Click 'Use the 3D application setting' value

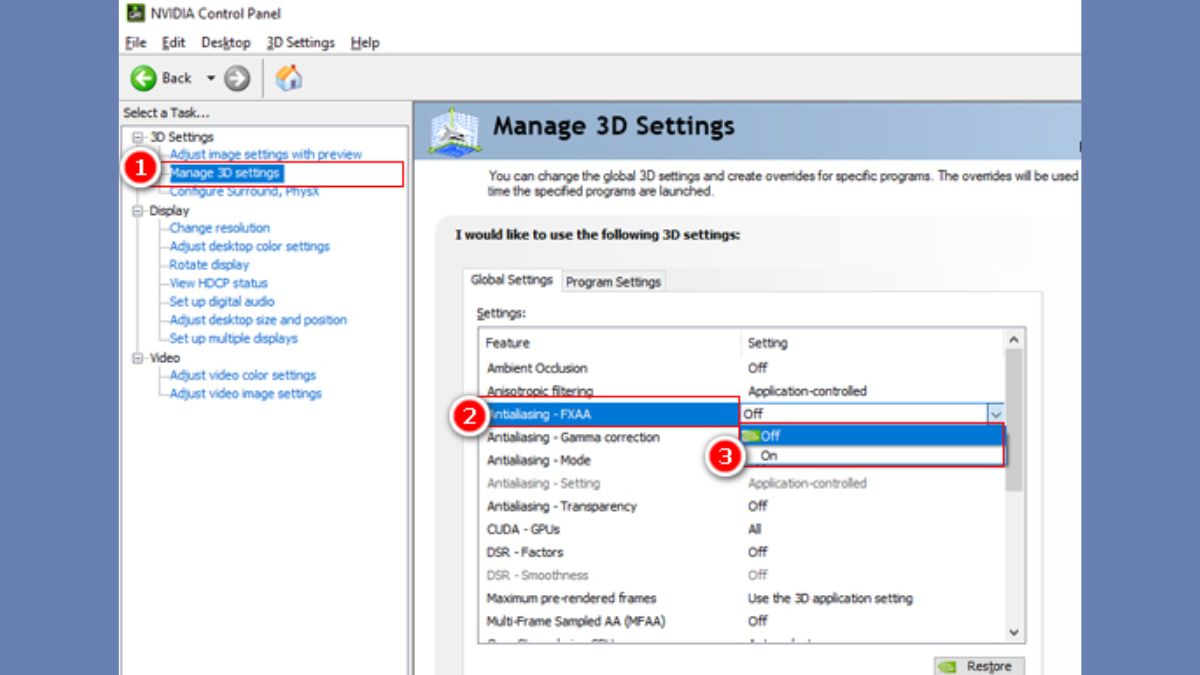(830, 598)
